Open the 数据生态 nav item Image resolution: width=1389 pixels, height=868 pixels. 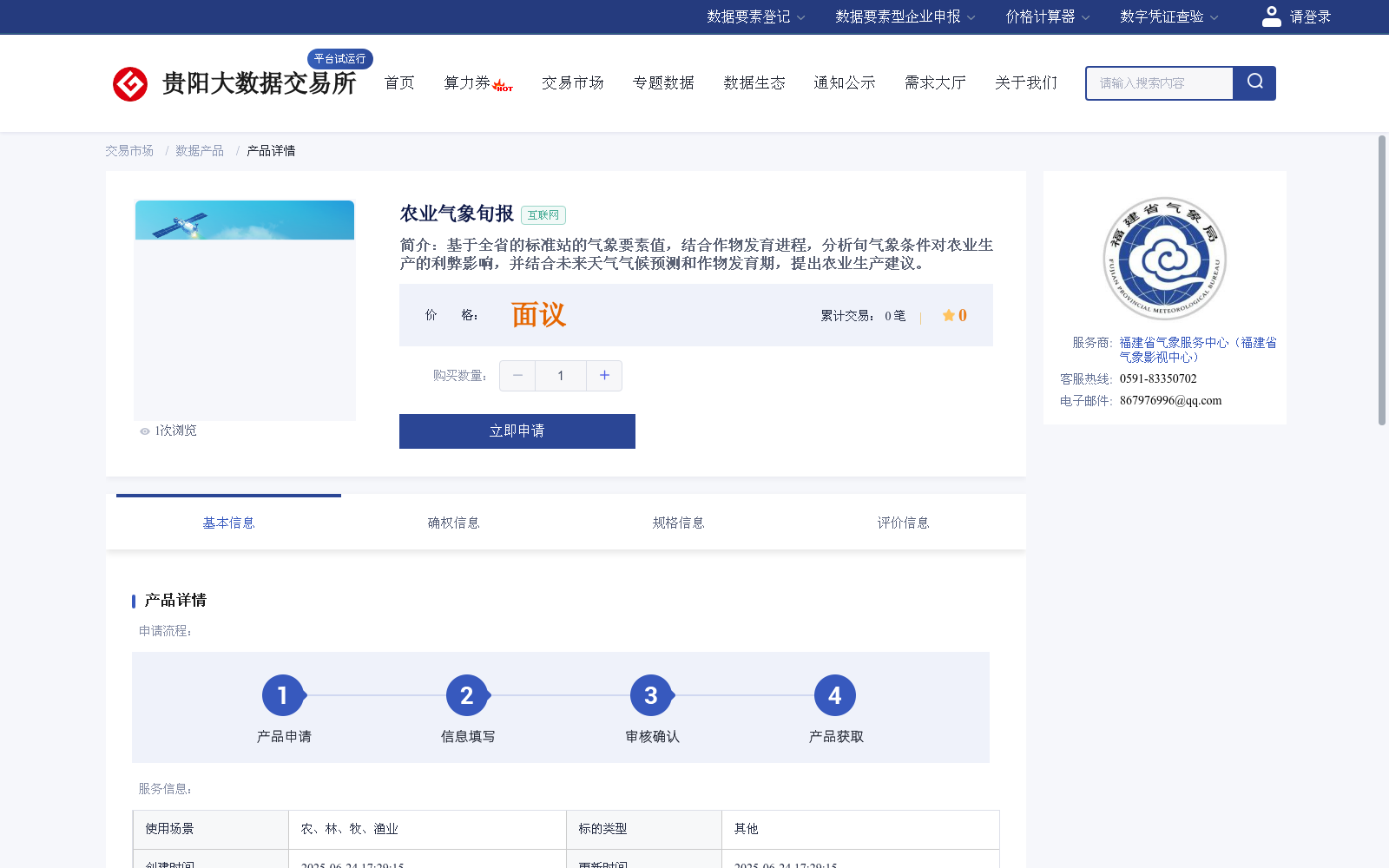coord(754,82)
